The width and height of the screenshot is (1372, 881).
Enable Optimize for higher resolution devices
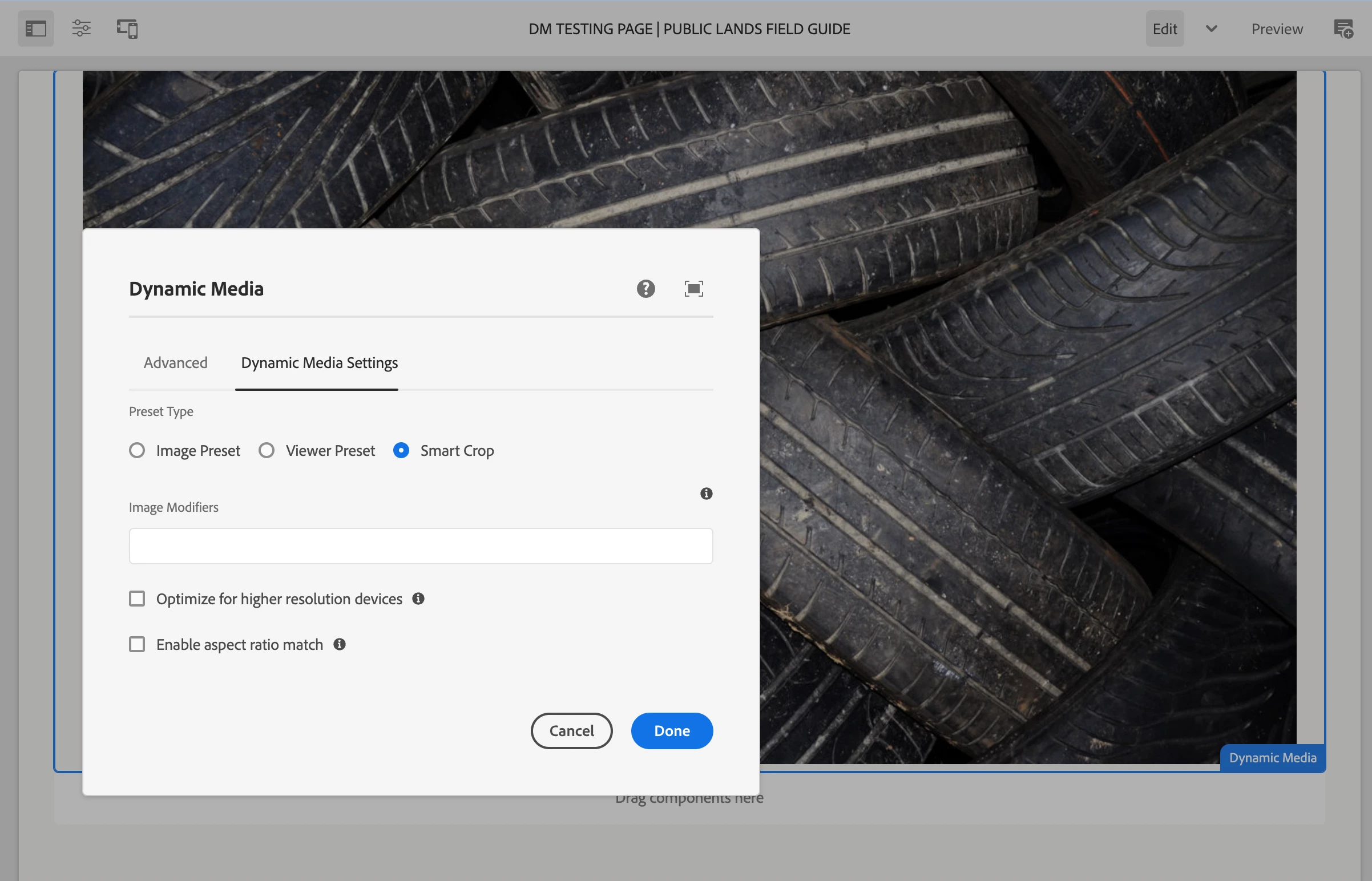138,599
